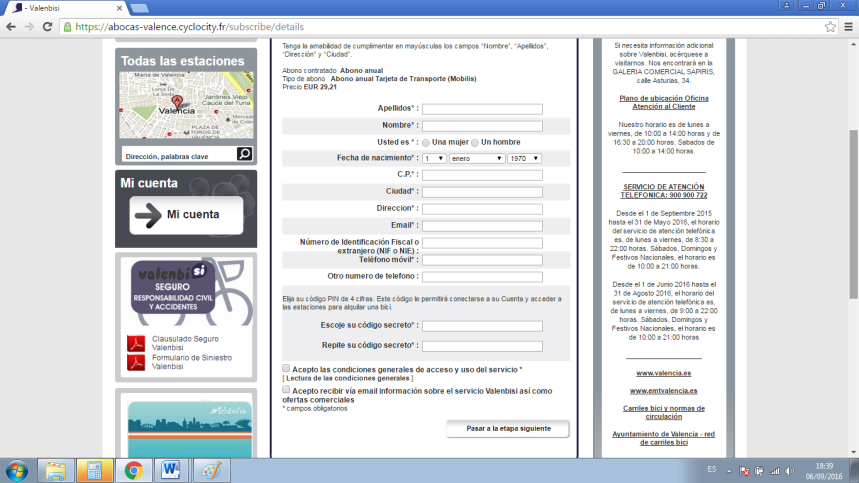
Task: Go forward with the browser forward arrow
Action: pyautogui.click(x=29, y=27)
